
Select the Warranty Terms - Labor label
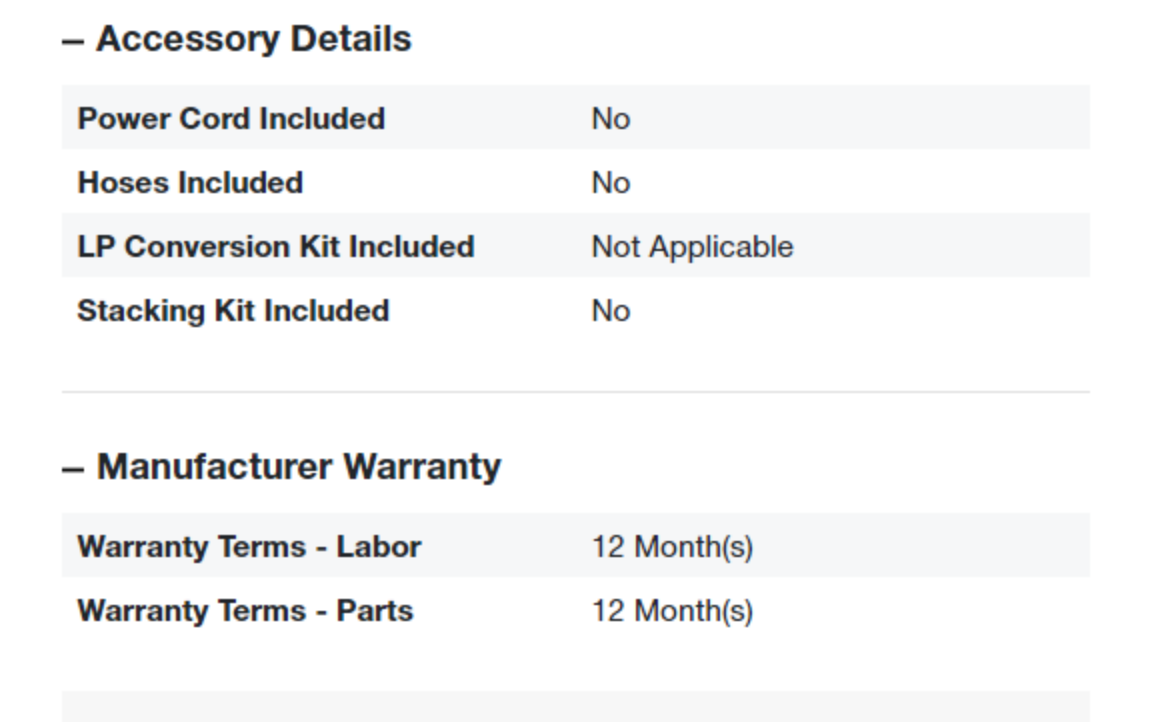coord(249,547)
